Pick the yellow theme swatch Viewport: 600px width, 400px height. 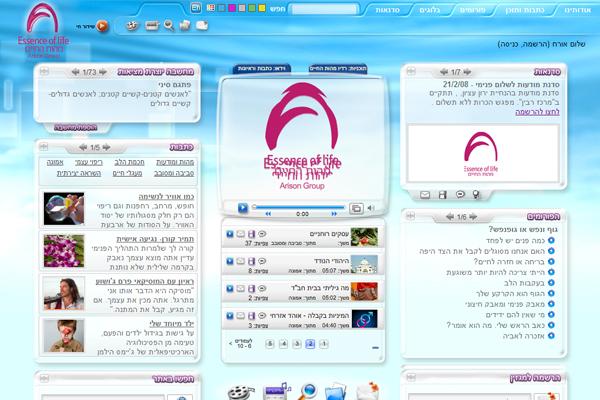pos(262,8)
